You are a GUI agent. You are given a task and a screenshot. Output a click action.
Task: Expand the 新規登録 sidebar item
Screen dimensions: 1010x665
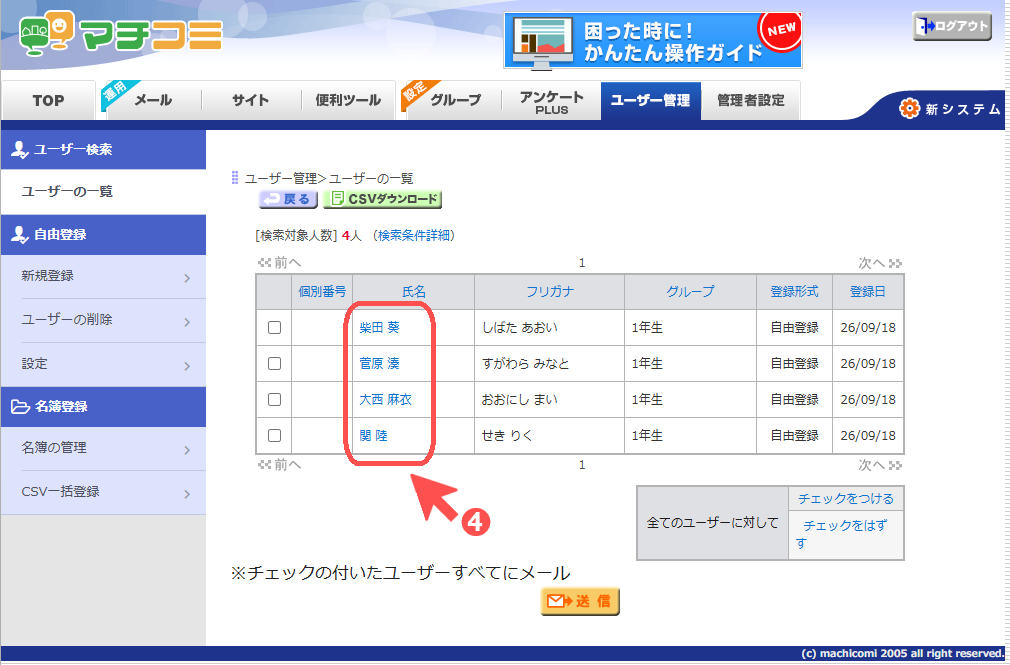[104, 276]
